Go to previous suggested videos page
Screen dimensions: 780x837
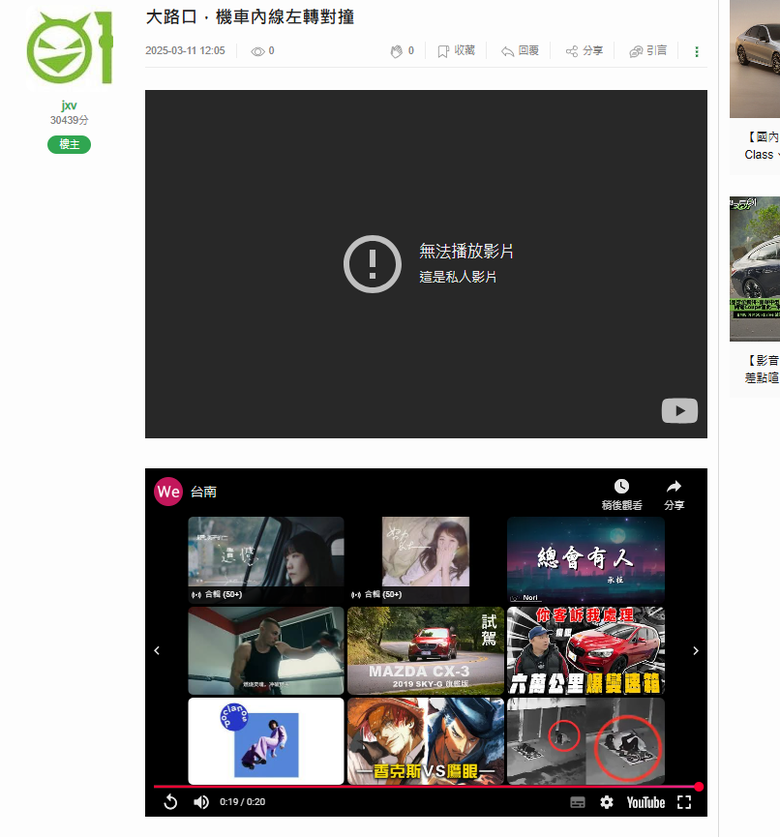(157, 651)
